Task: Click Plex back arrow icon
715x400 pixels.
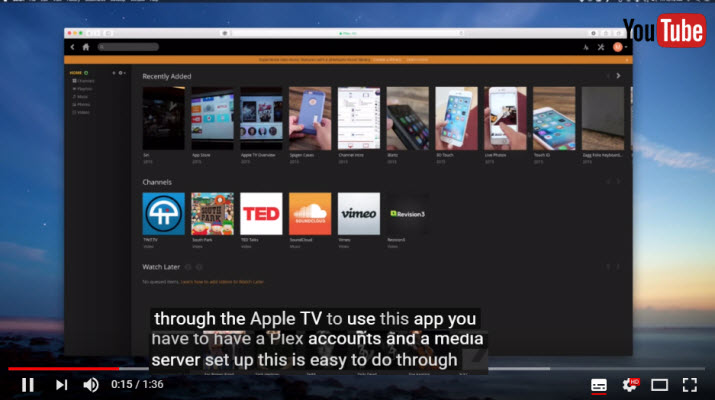Action: (x=73, y=47)
